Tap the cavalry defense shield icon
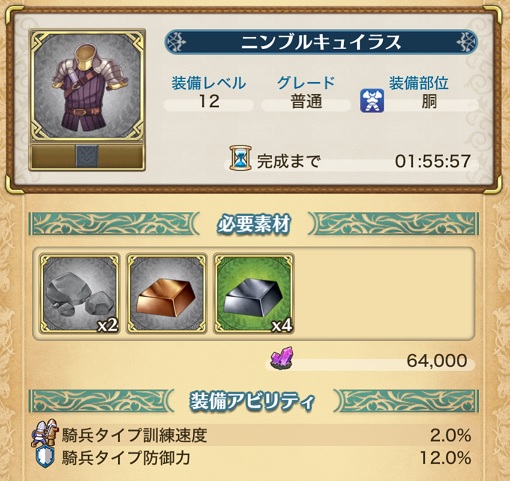Screen dimensions: 510x481 (x=45, y=457)
